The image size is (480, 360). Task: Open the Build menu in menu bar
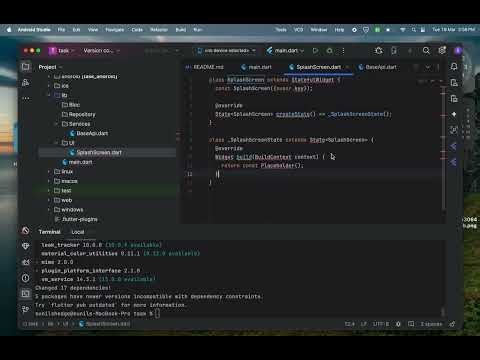coord(181,30)
